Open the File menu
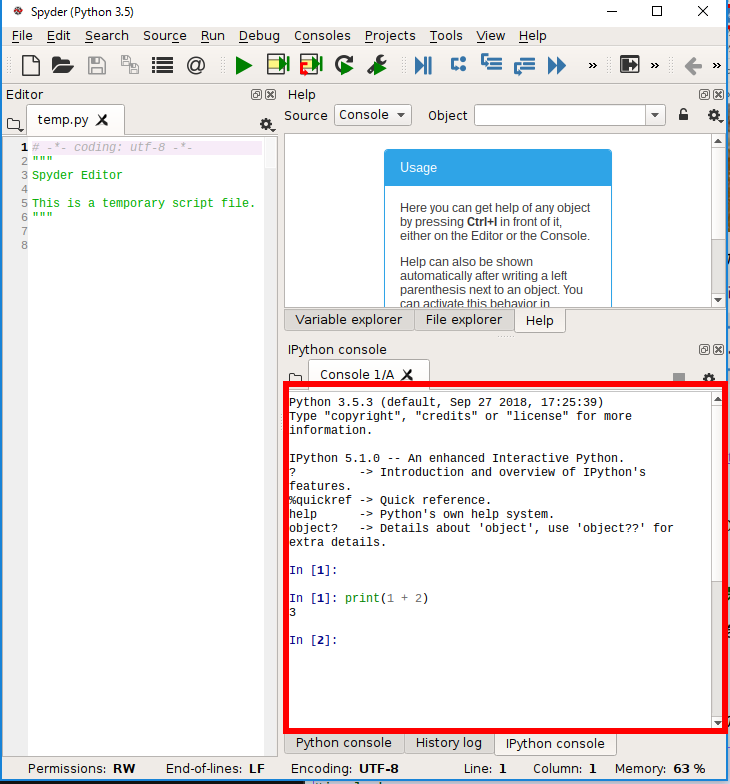 tap(22, 36)
